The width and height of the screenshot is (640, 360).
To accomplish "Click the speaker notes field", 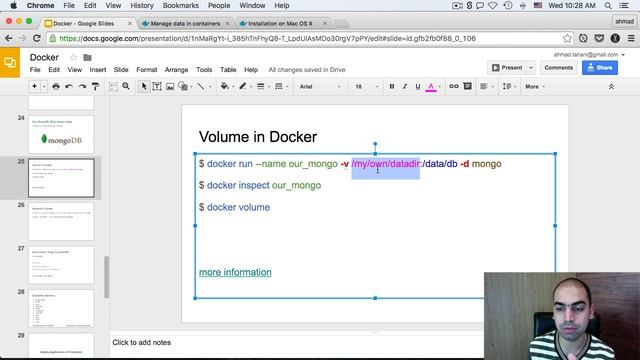I will 298,343.
